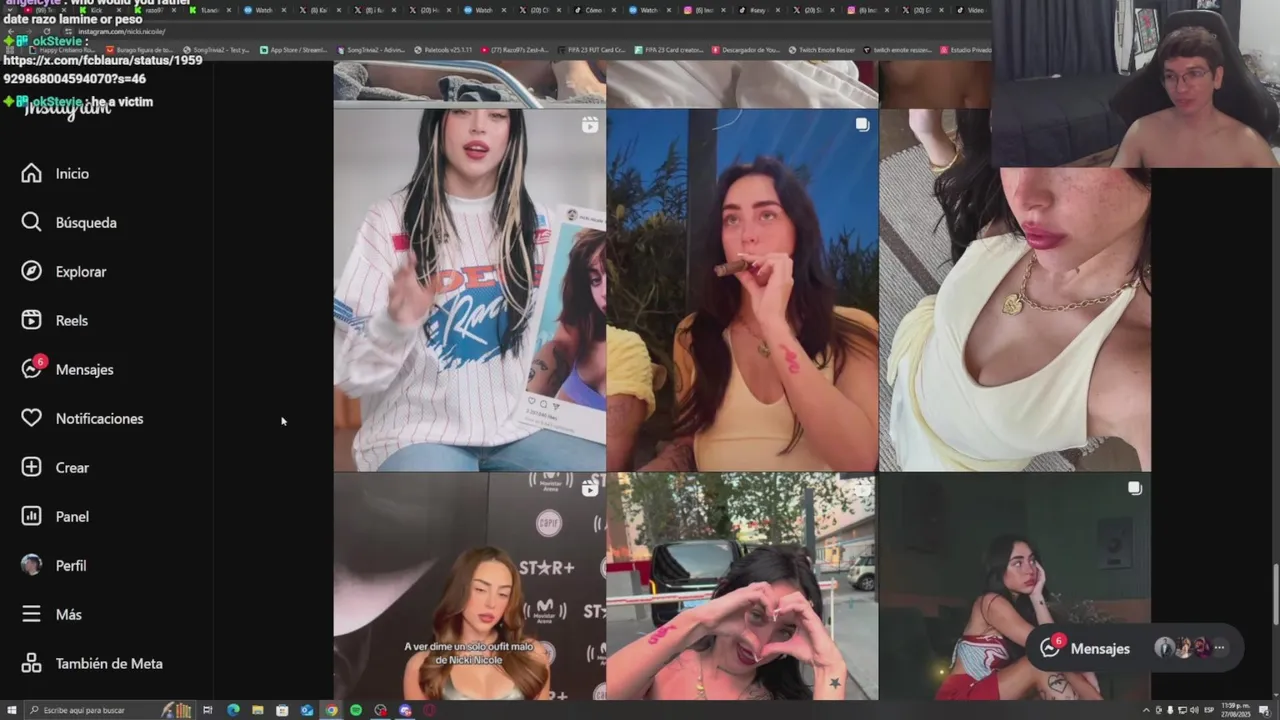Click the scrollbar down arrow
The width and height of the screenshot is (1280, 720).
pos(1274,693)
